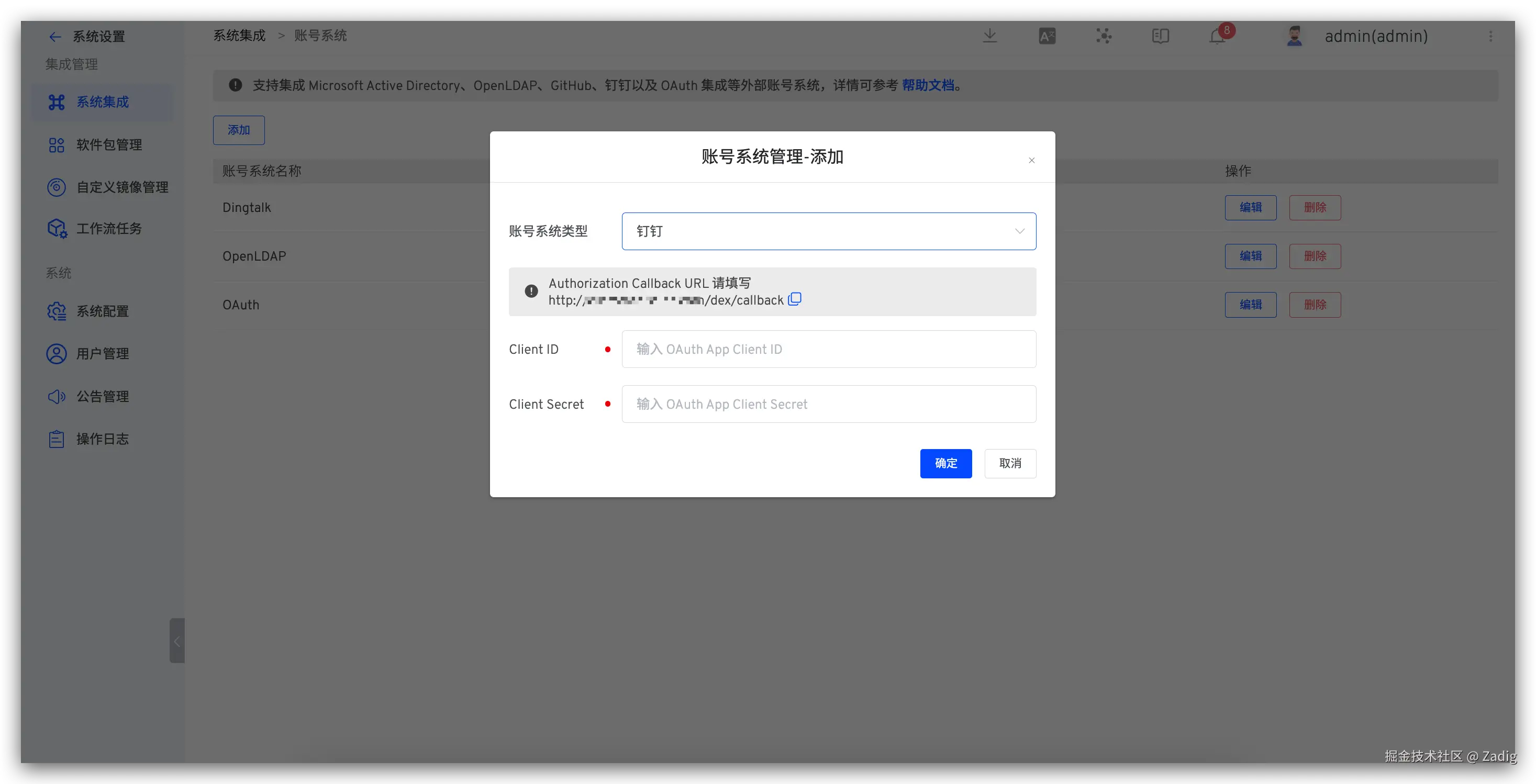Click the cluster nodes icon in header
The image size is (1536, 784).
[1104, 36]
